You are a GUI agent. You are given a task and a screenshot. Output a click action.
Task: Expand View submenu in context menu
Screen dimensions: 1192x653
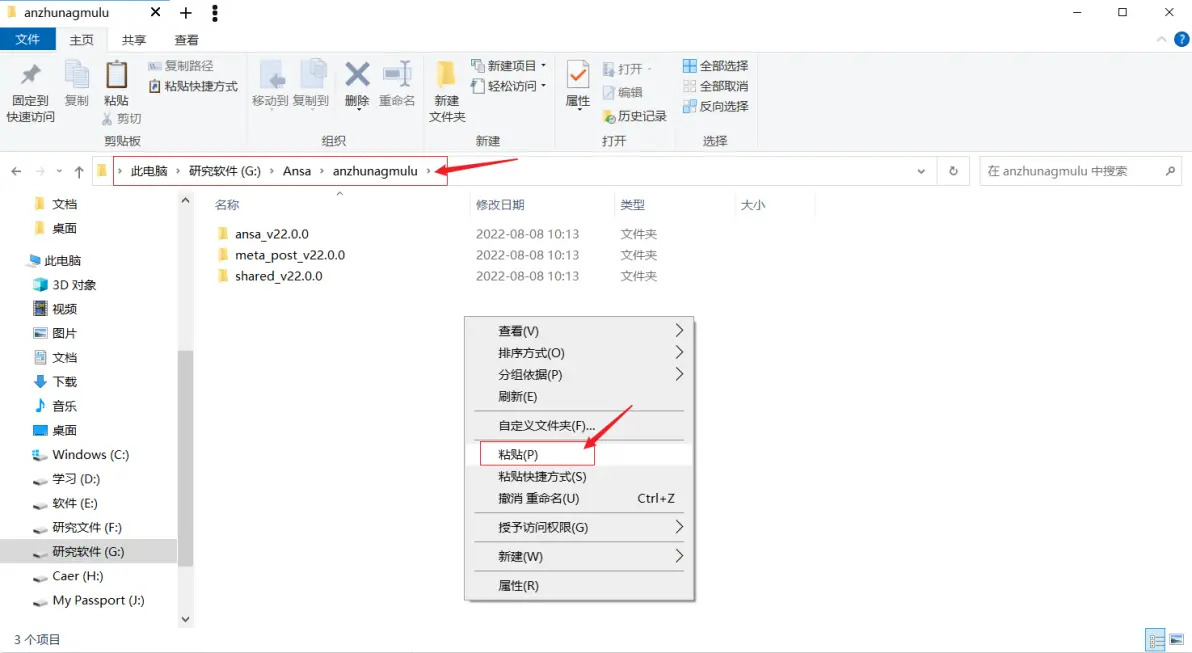click(x=580, y=331)
